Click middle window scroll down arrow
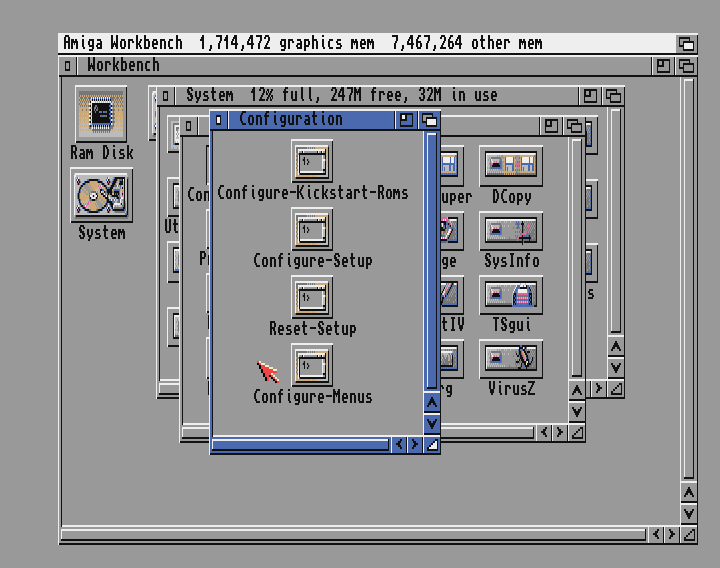This screenshot has height=568, width=720. [577, 411]
